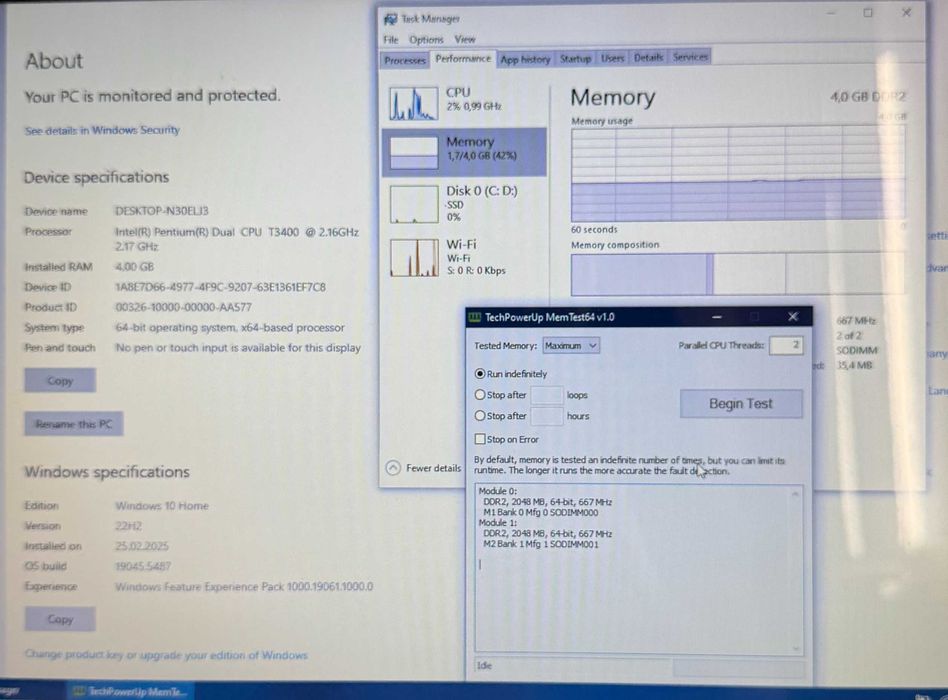The width and height of the screenshot is (948, 700).
Task: Open Change product key or upgrade link
Action: coord(166,655)
